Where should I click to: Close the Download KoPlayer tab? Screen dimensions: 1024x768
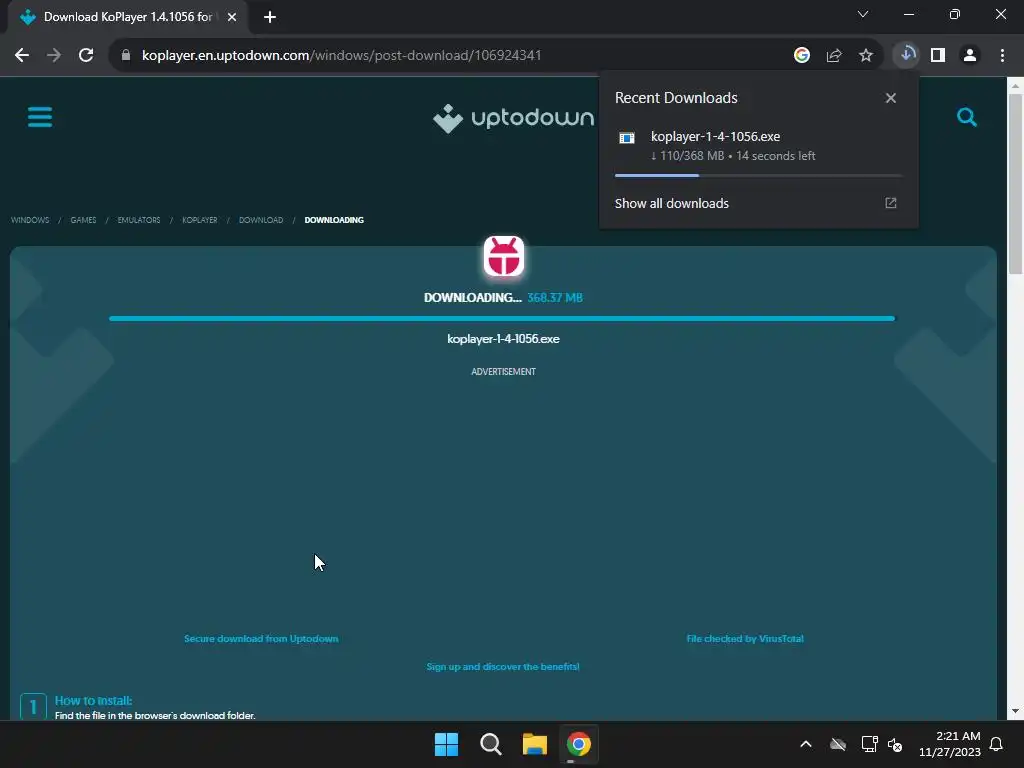[232, 17]
